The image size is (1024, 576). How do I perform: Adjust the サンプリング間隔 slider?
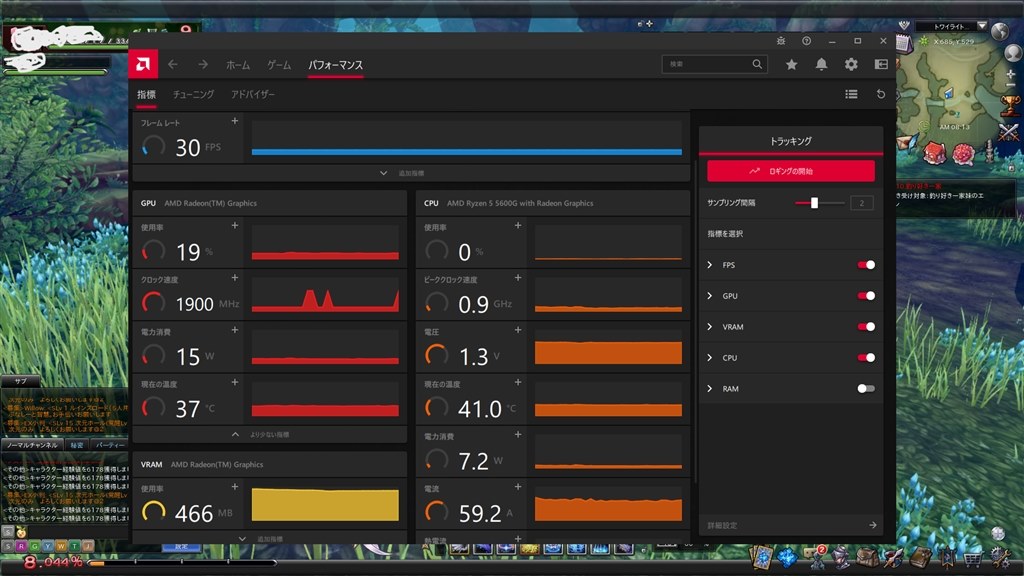click(814, 203)
